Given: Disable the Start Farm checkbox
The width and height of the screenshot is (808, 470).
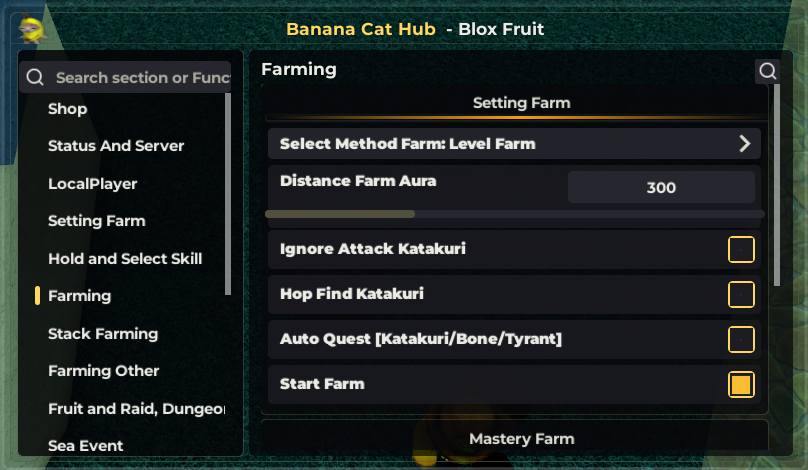Looking at the screenshot, I should click(741, 384).
